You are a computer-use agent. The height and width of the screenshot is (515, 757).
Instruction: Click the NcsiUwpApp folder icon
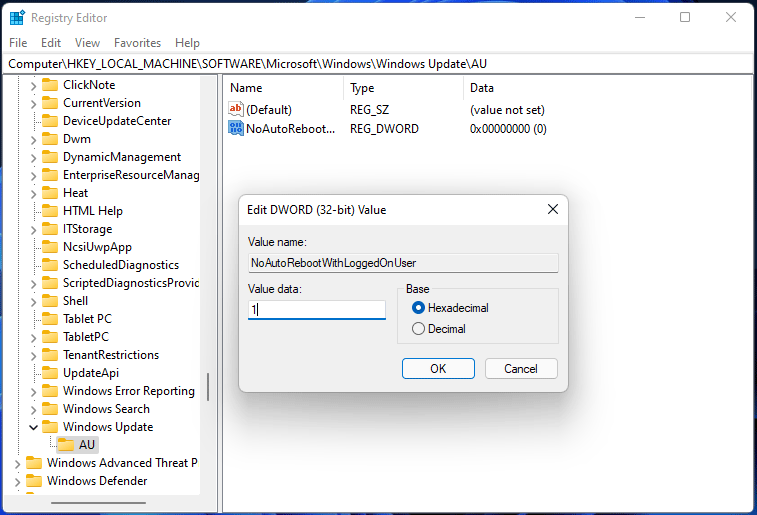pyautogui.click(x=50, y=247)
